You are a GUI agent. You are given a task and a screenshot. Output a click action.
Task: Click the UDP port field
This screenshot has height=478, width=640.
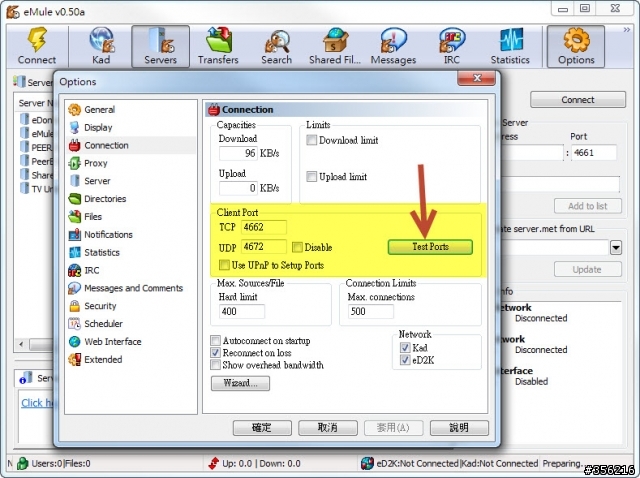click(x=264, y=247)
